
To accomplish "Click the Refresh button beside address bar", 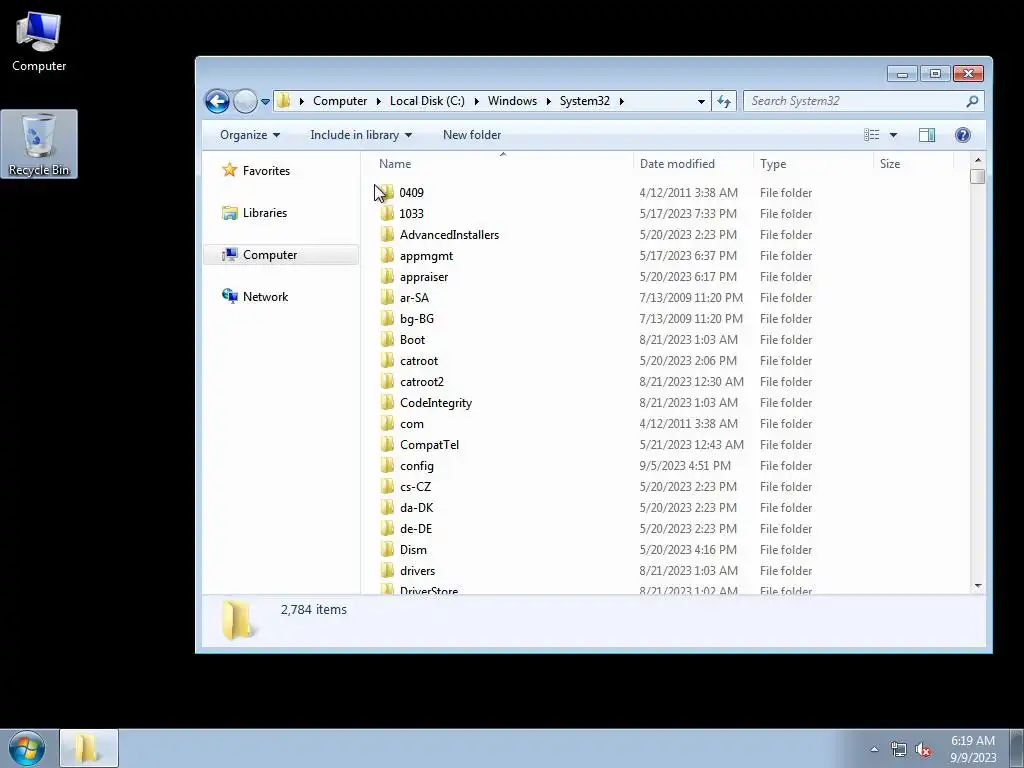I will [x=724, y=101].
